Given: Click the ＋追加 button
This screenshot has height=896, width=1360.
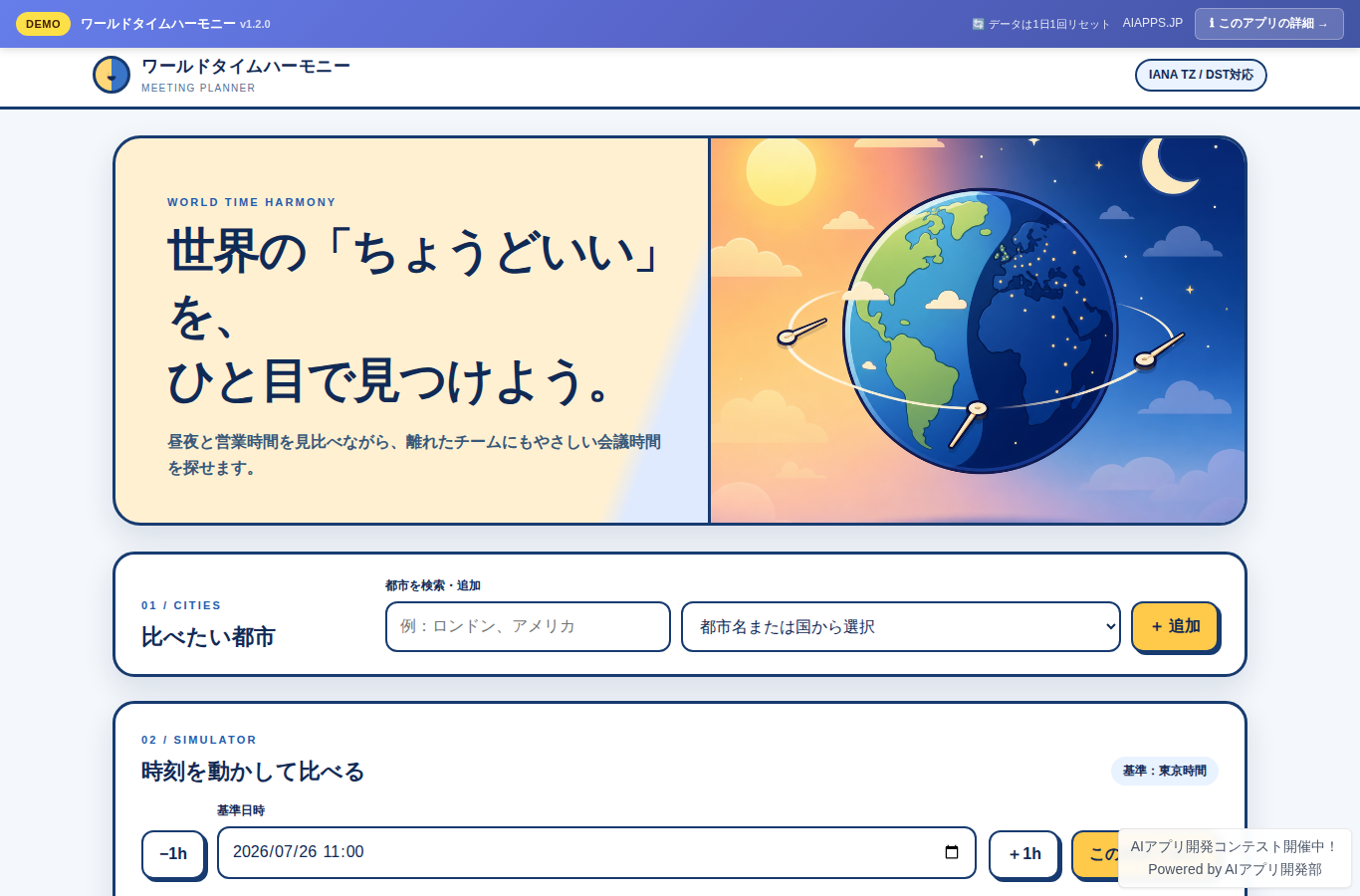Looking at the screenshot, I should coord(1175,626).
